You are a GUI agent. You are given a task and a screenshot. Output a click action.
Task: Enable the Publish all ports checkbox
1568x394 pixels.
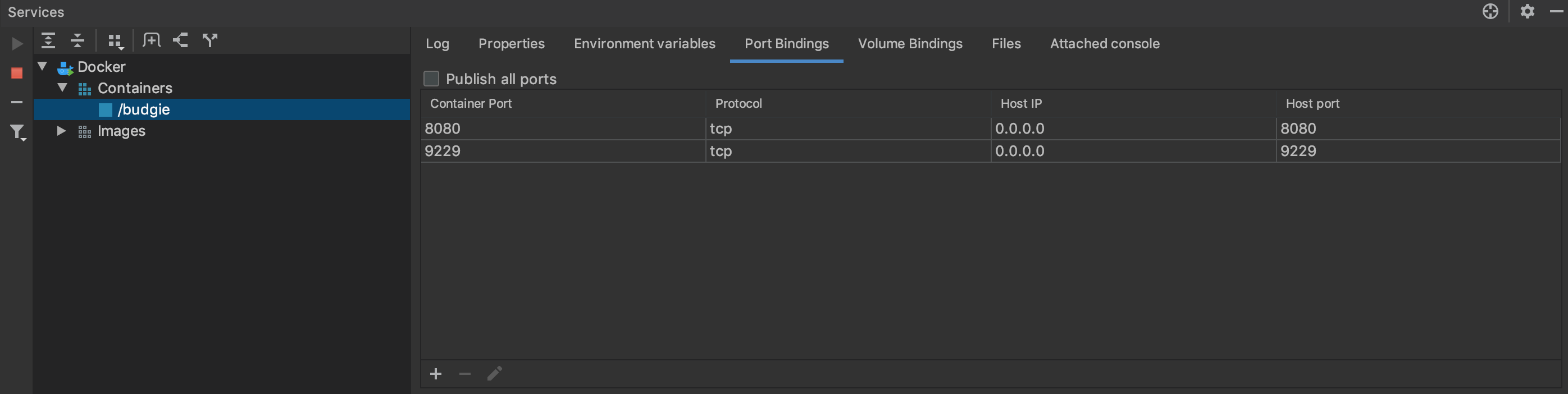pyautogui.click(x=431, y=79)
